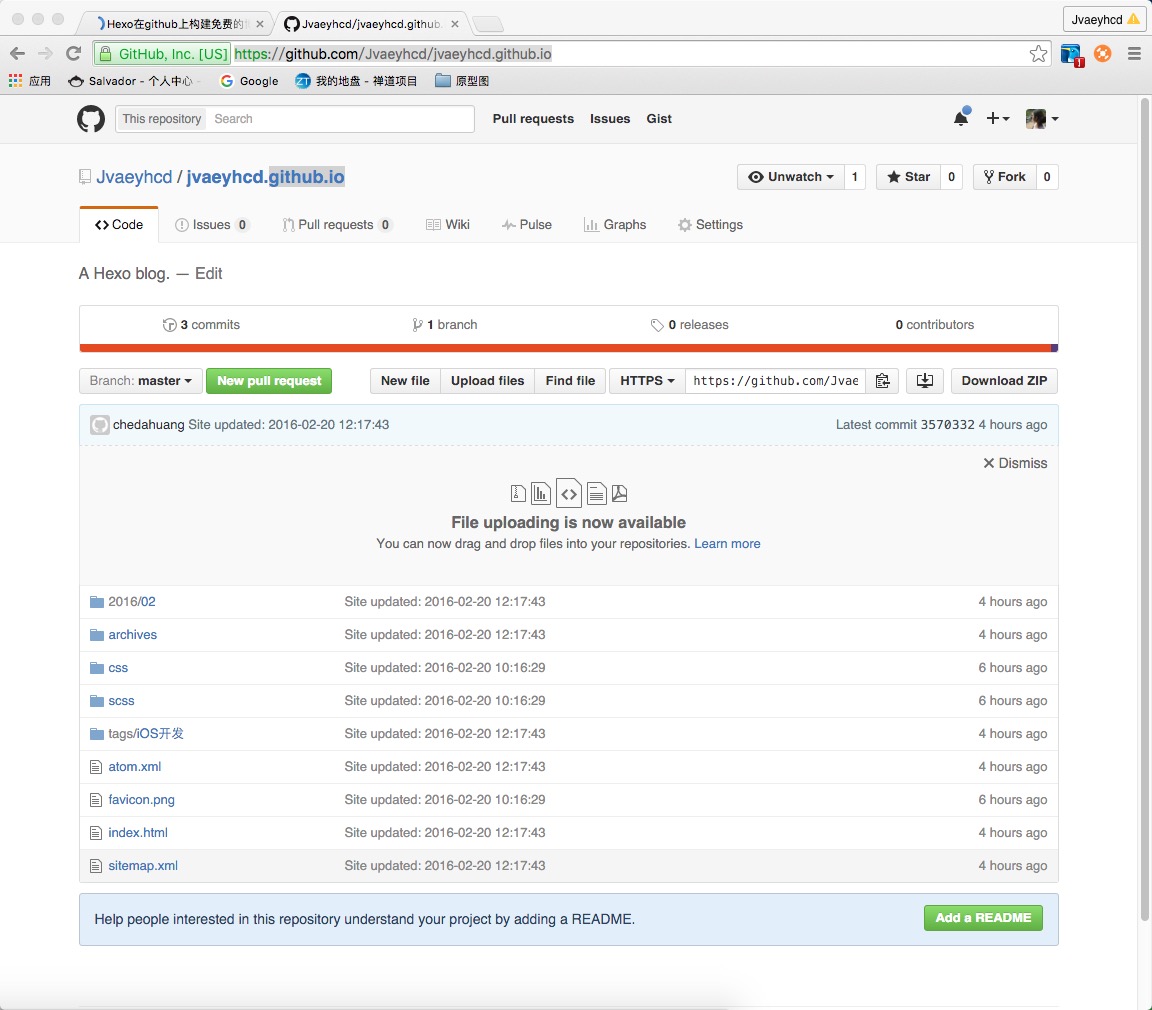This screenshot has height=1010, width=1152.
Task: Close the Hexo tab
Action: point(259,24)
